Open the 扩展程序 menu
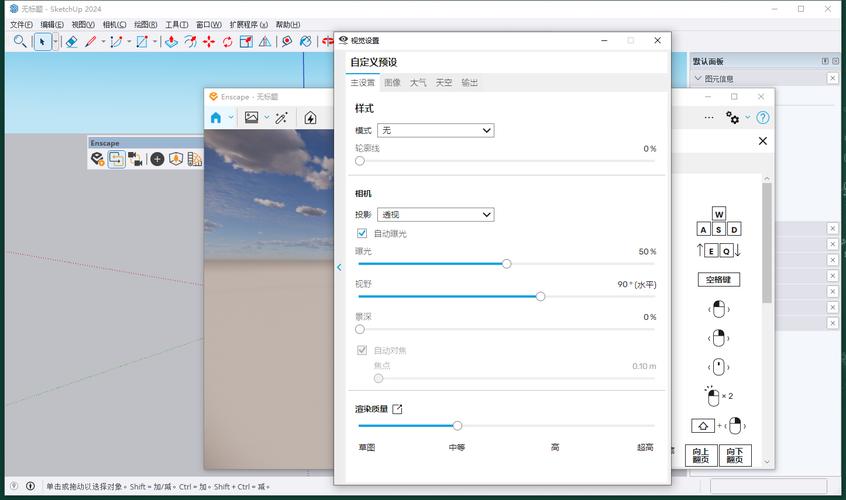The image size is (846, 500). pyautogui.click(x=248, y=24)
